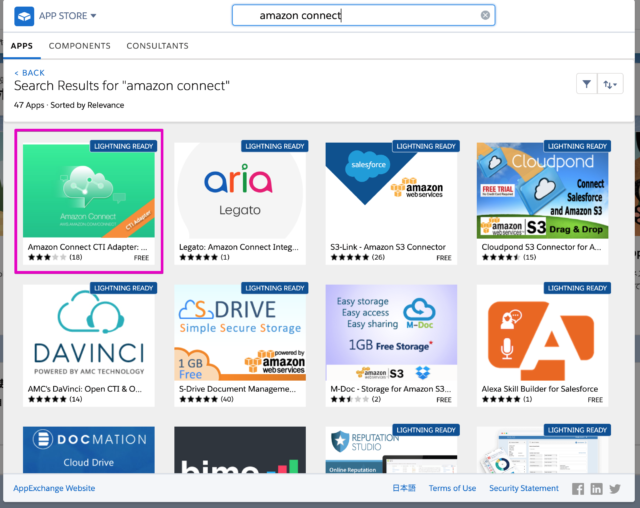This screenshot has width=640, height=508.
Task: Open the Alexa Skill Builder orange thumbnail
Action: tap(542, 333)
